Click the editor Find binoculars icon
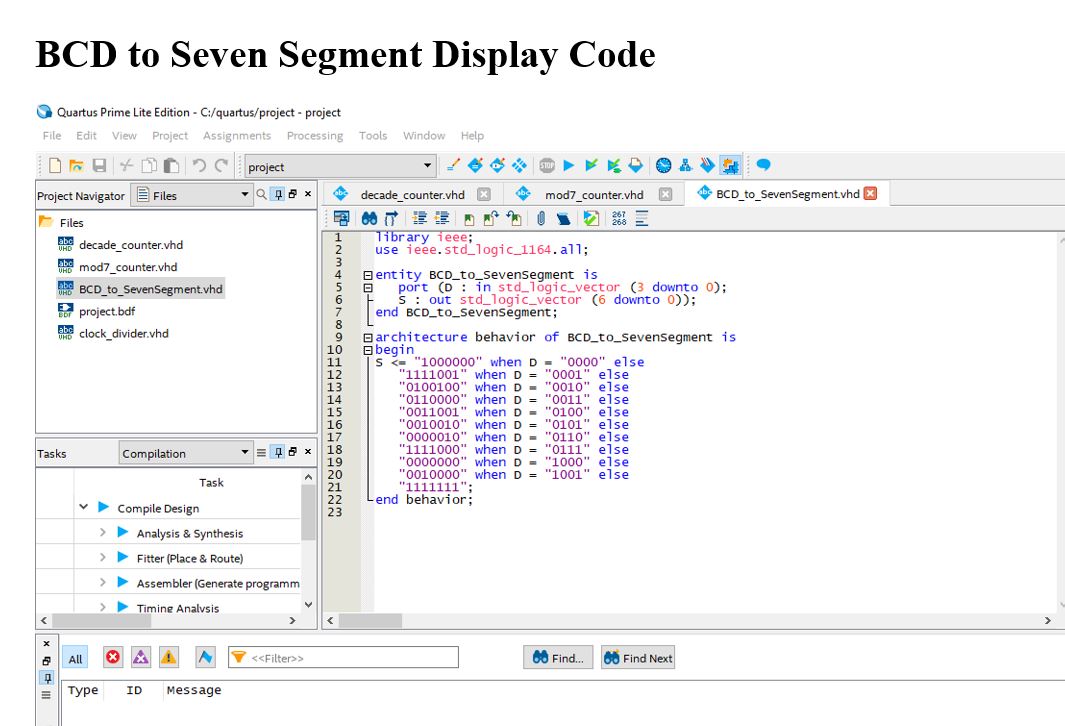This screenshot has width=1065, height=726. pos(369,218)
